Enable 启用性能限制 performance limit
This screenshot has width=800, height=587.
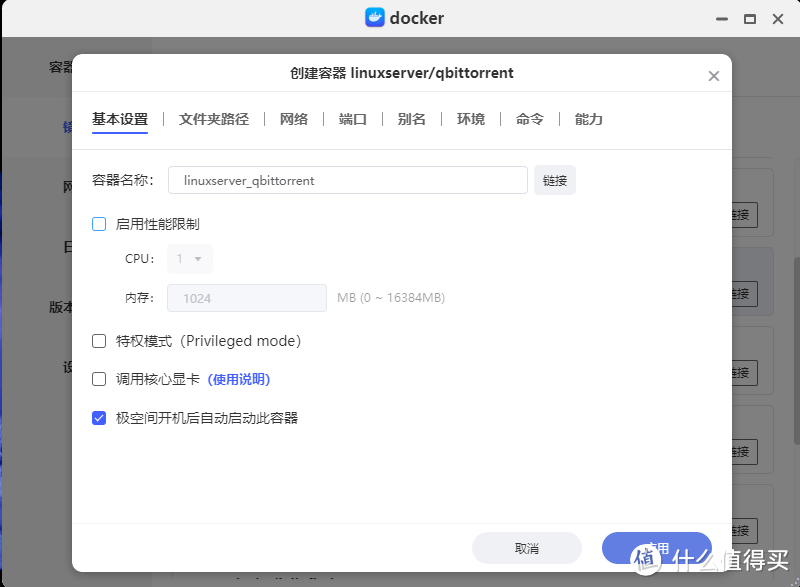click(x=99, y=224)
